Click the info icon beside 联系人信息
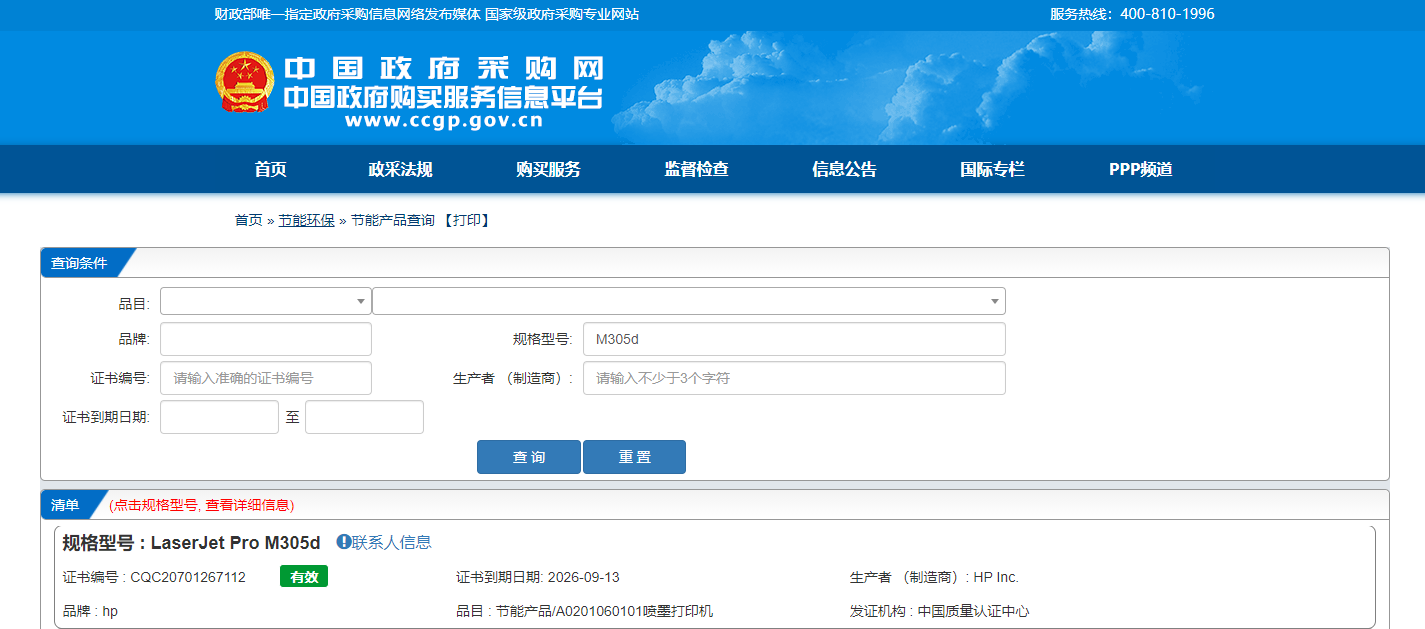This screenshot has width=1425, height=629. pyautogui.click(x=343, y=542)
